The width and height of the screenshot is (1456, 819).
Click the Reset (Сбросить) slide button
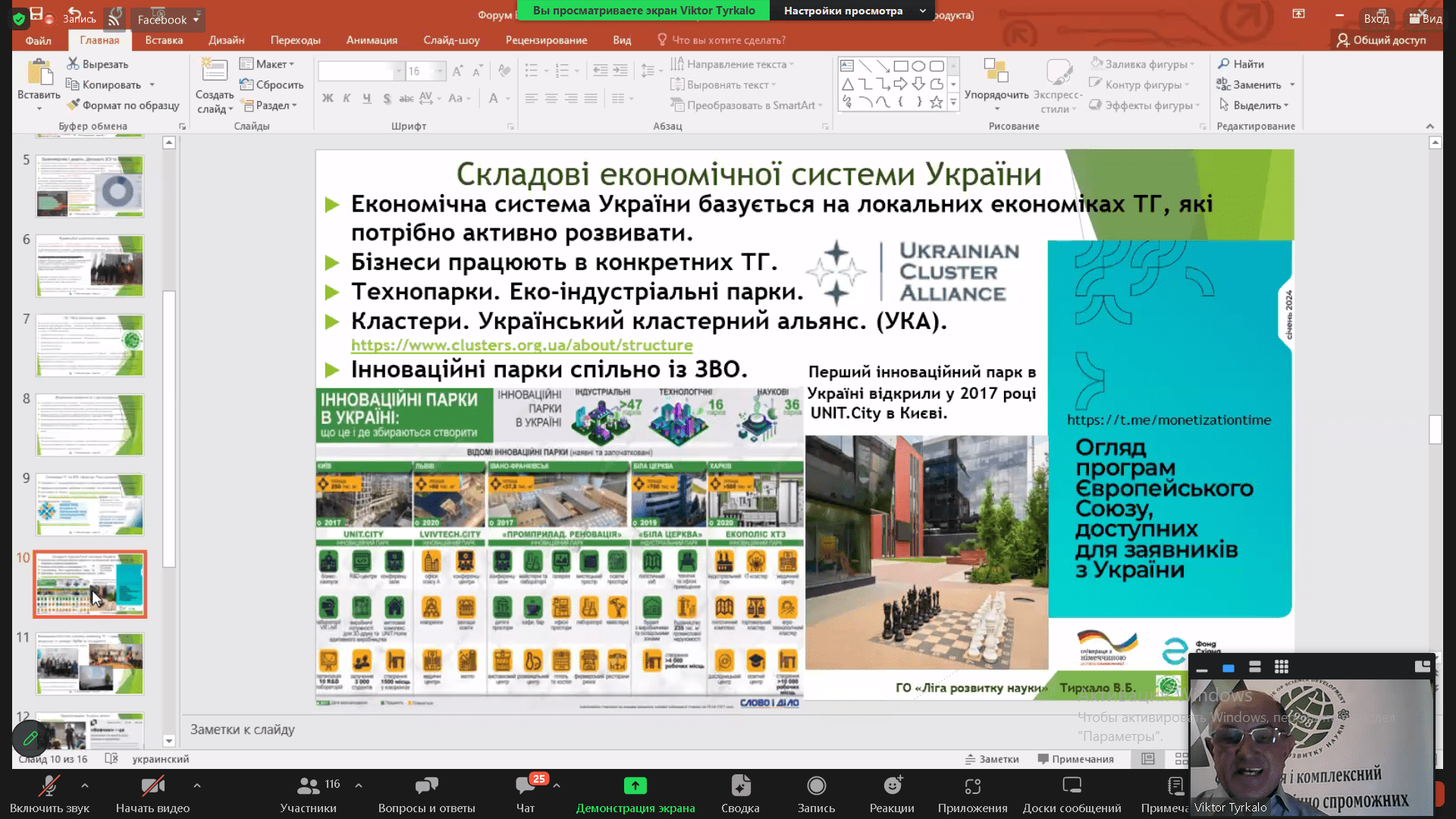[271, 84]
